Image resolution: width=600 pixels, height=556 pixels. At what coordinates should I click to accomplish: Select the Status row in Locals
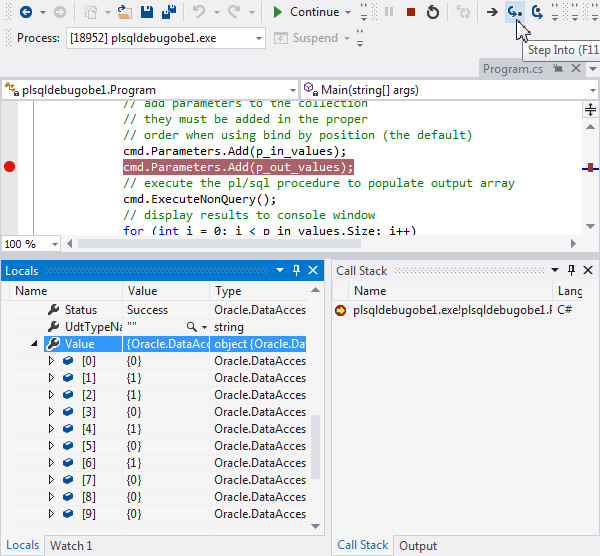tap(157, 310)
